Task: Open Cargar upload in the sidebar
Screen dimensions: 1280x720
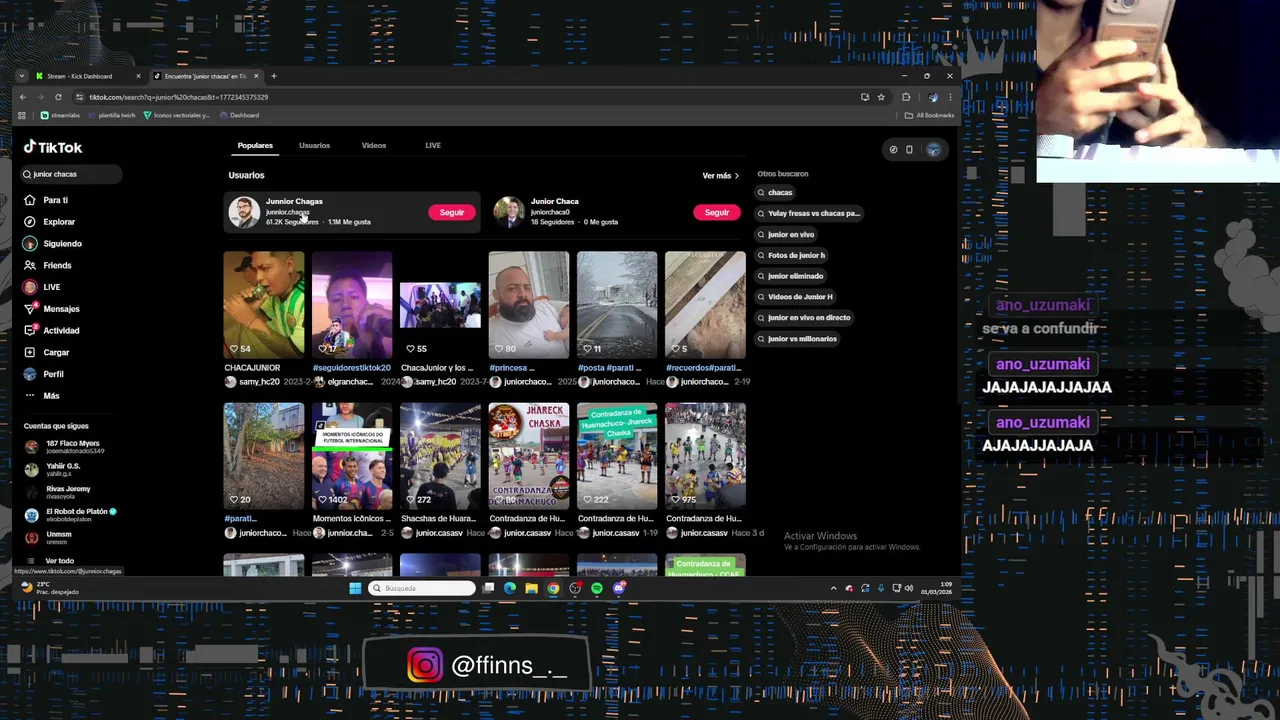Action: tap(47, 353)
